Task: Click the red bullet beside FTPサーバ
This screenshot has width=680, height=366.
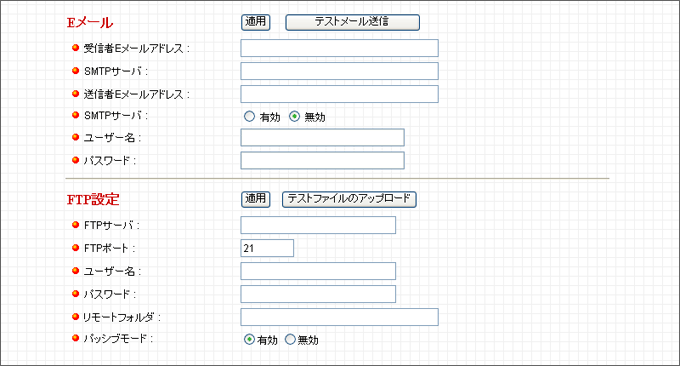Action: tap(75, 225)
